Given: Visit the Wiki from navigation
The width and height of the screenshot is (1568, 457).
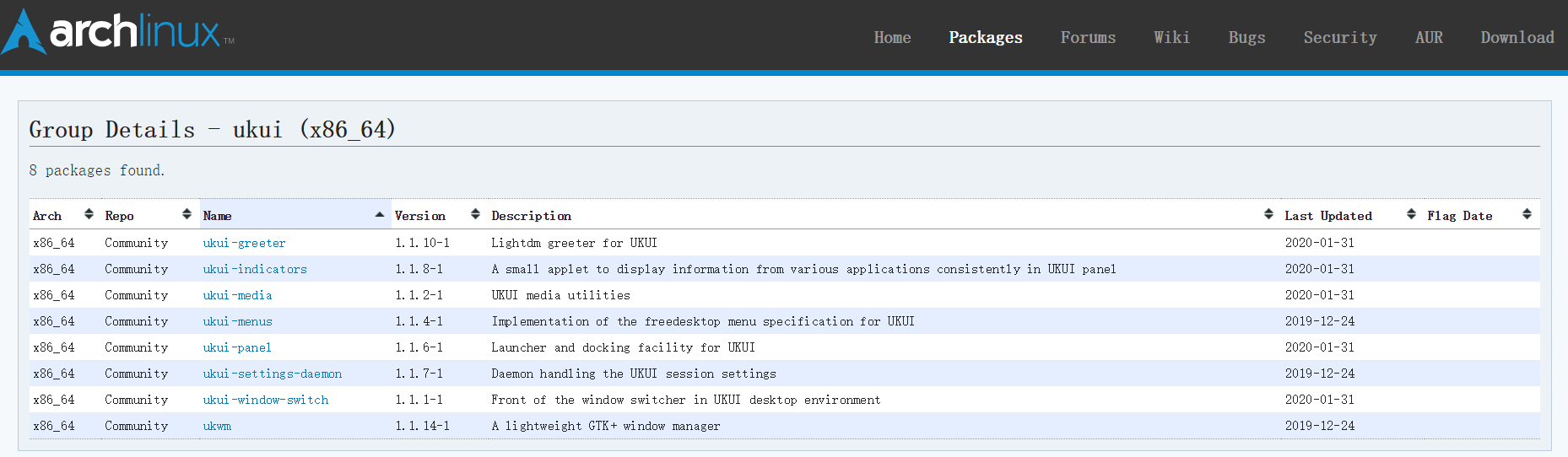Looking at the screenshot, I should point(1171,37).
